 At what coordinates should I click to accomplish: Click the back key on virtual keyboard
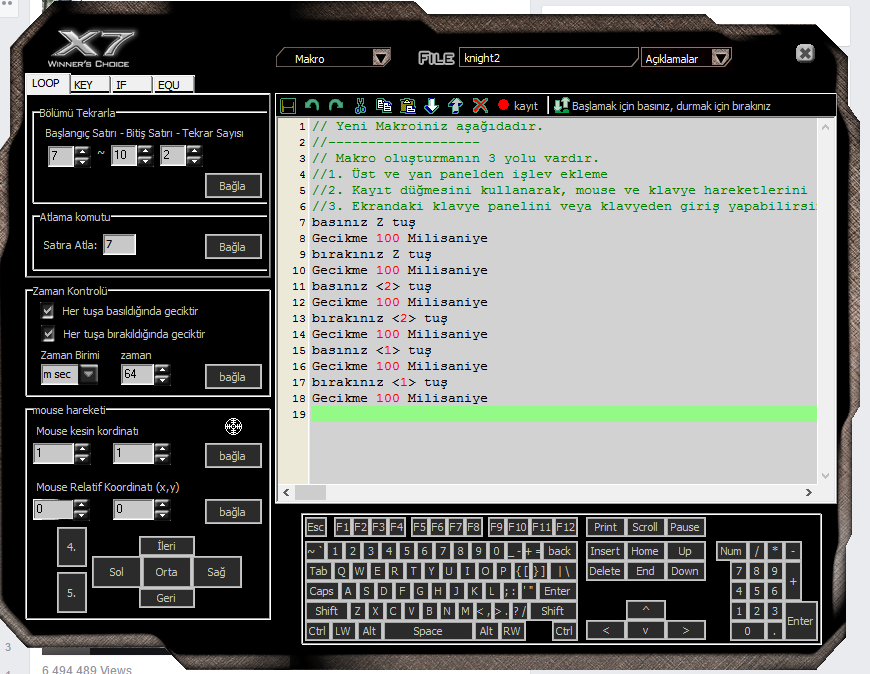pyautogui.click(x=559, y=551)
